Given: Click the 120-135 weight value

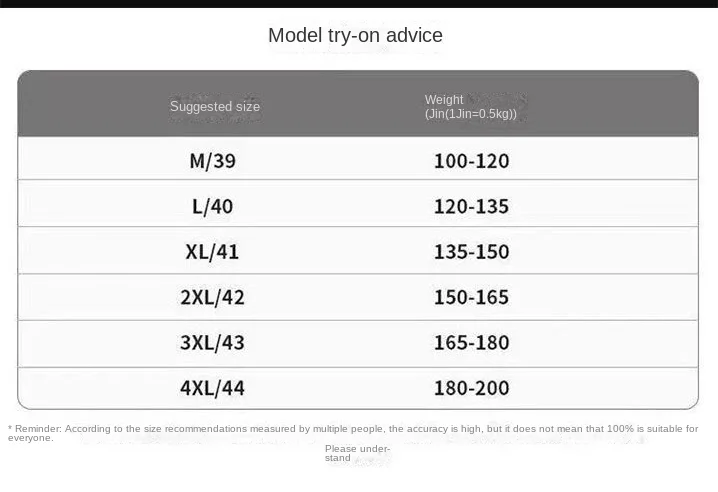Looking at the screenshot, I should [x=471, y=207].
